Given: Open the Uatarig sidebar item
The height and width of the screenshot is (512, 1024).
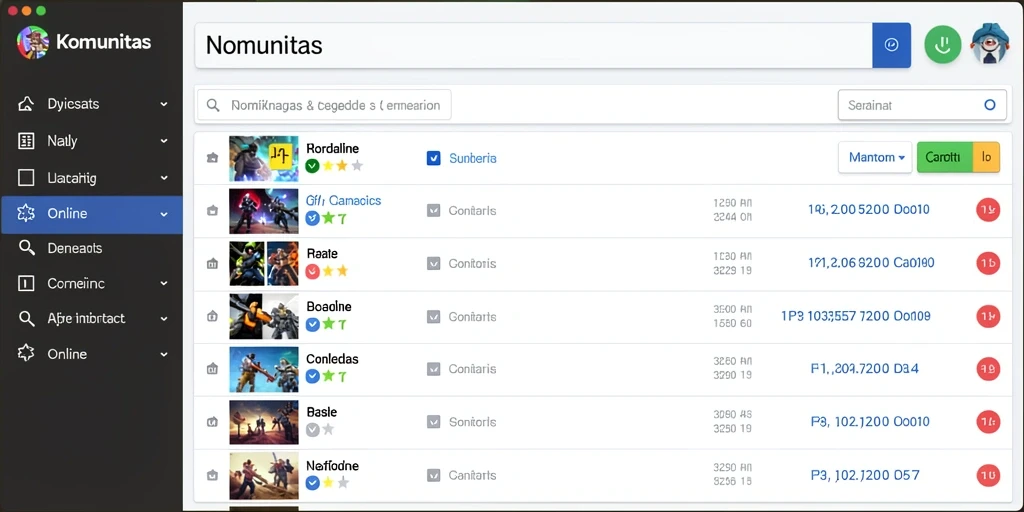Looking at the screenshot, I should (x=91, y=178).
